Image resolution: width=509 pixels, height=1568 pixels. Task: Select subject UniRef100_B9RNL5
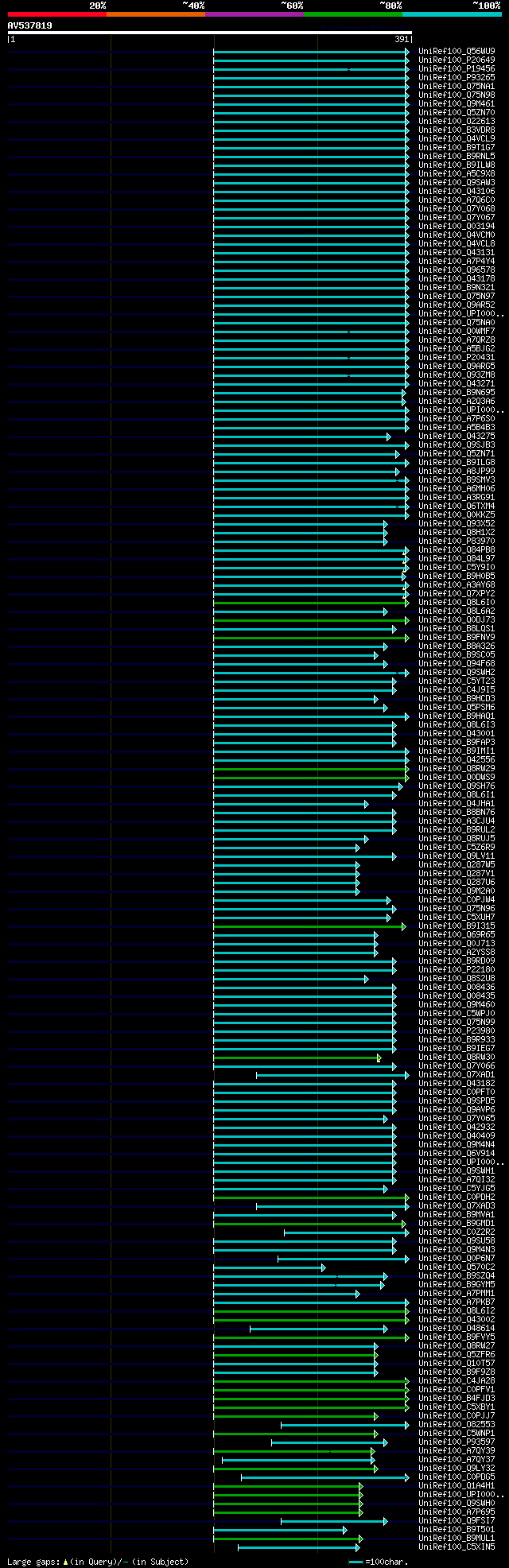(x=457, y=156)
